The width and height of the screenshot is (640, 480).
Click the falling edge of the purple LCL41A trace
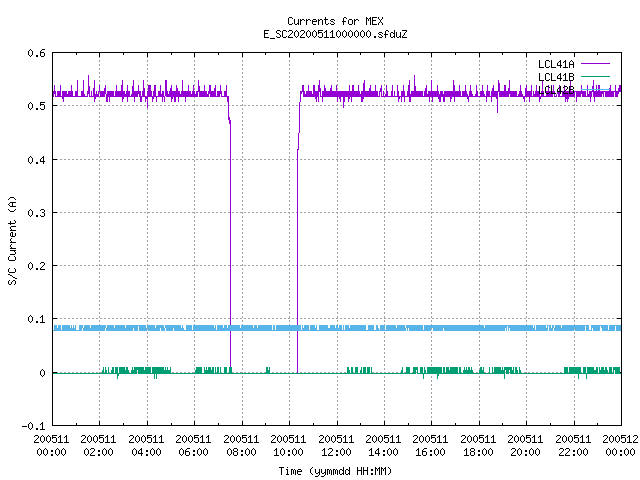pos(230,245)
